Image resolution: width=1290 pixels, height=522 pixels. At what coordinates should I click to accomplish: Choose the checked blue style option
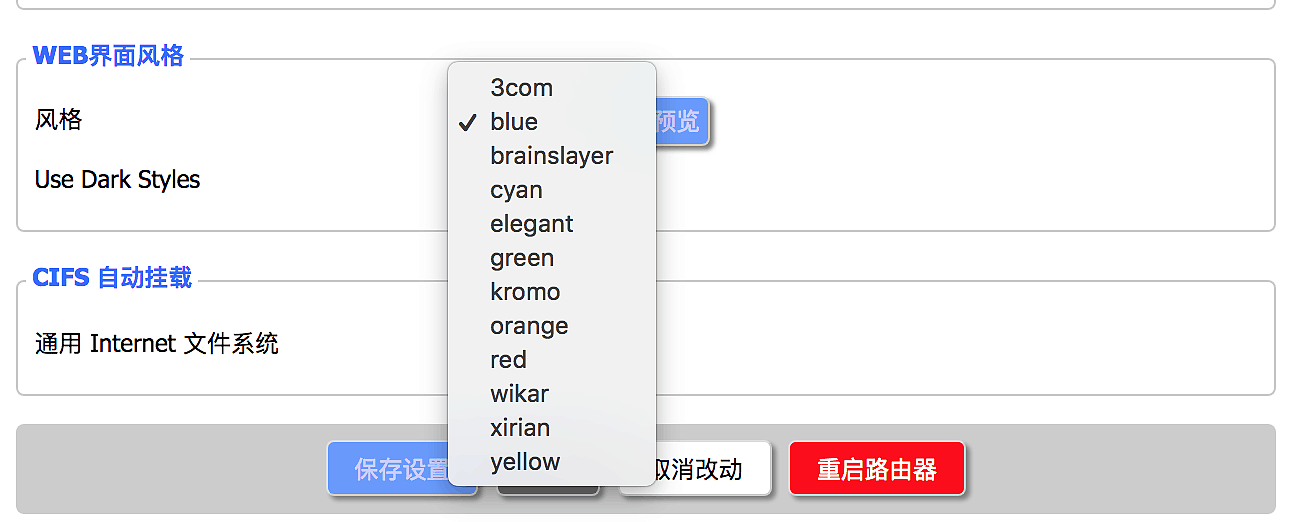[514, 122]
